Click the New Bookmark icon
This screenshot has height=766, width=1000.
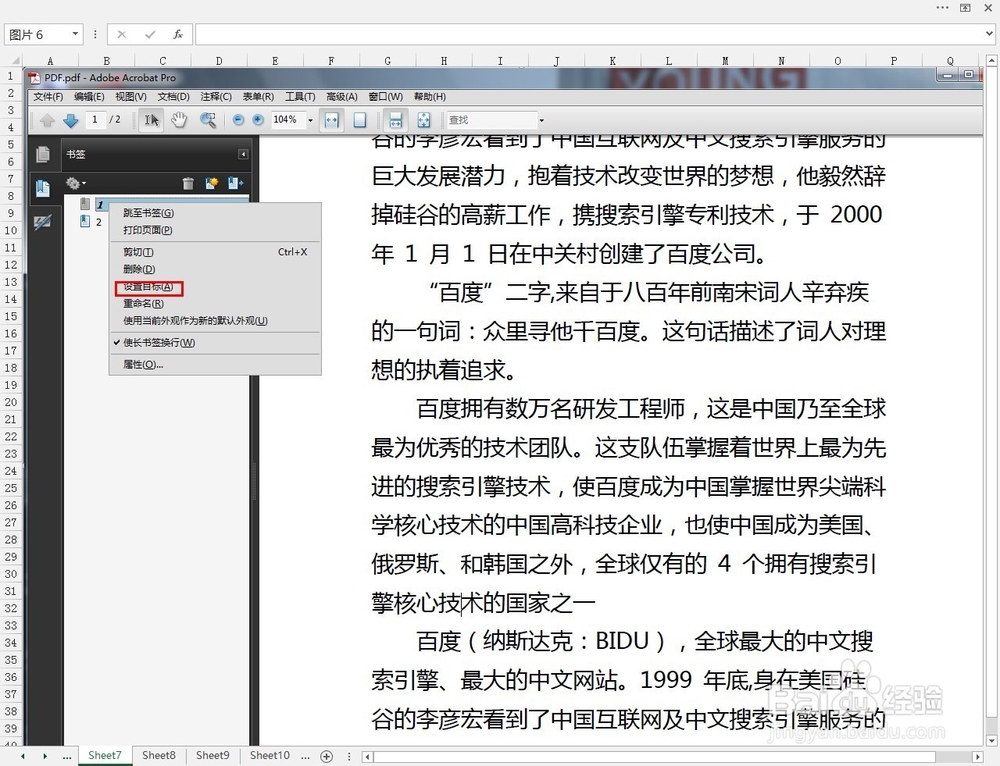tap(212, 184)
